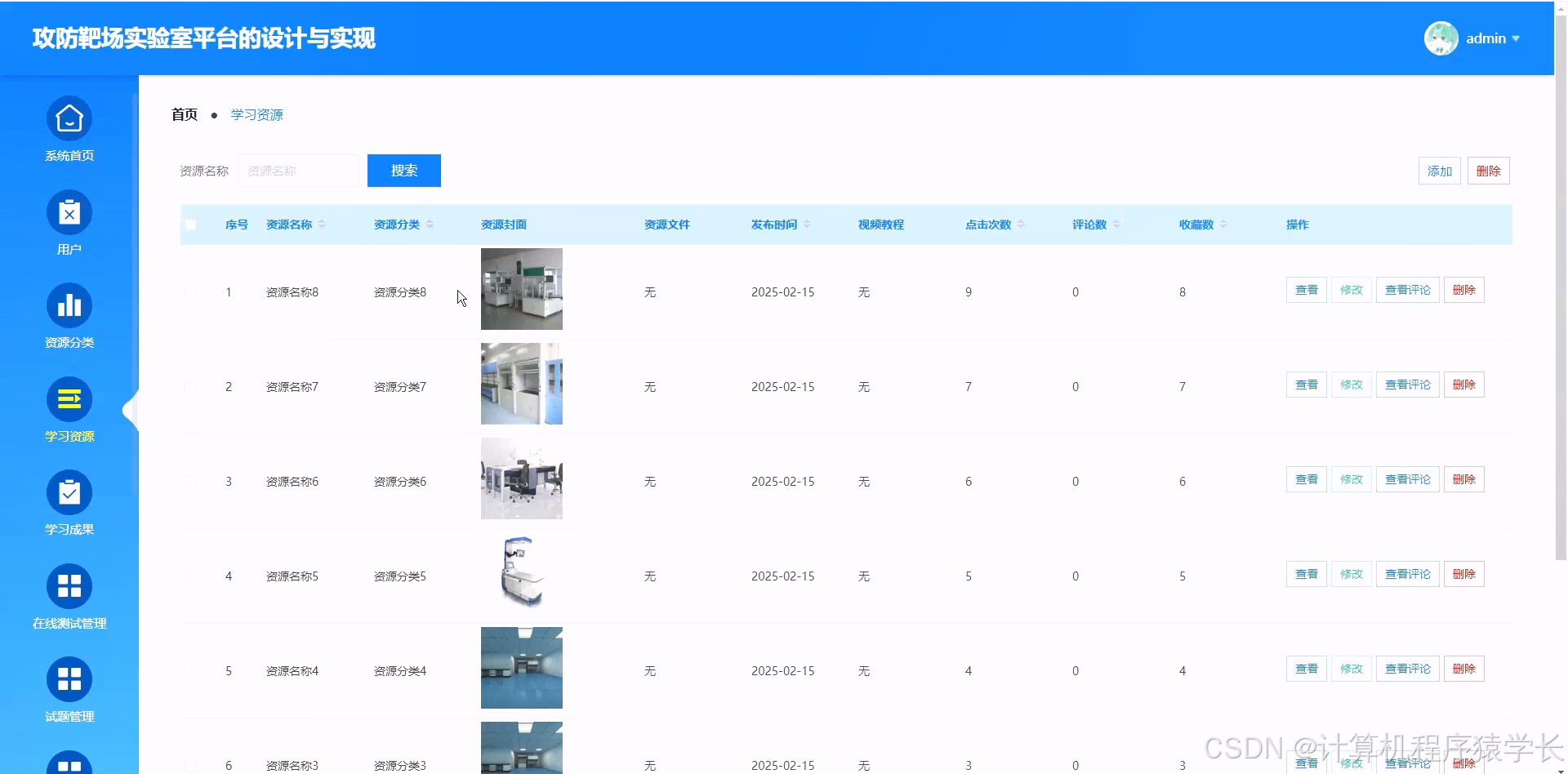This screenshot has width=1568, height=774.
Task: Sort table by 资源名称 column arrows
Action: (322, 225)
